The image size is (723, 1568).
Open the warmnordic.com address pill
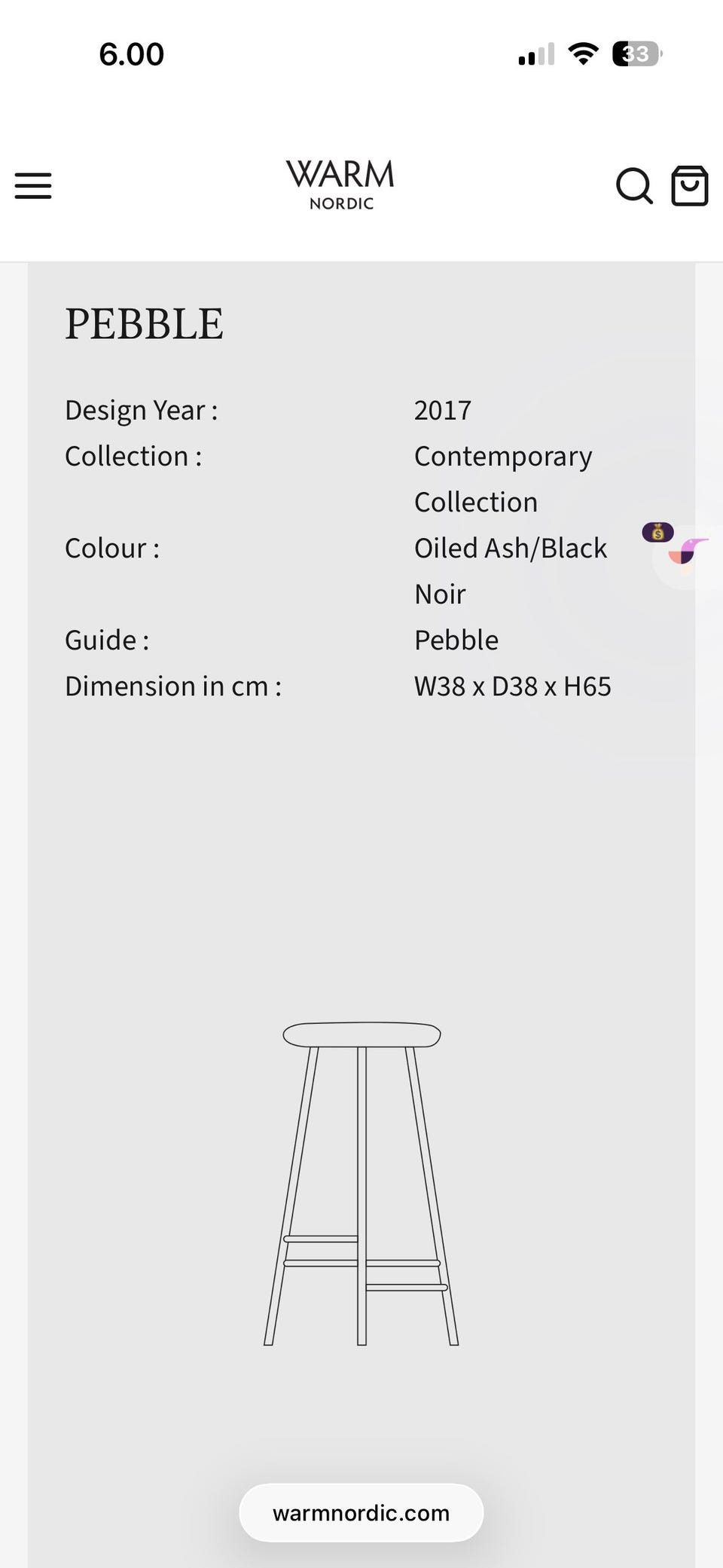click(x=361, y=1513)
